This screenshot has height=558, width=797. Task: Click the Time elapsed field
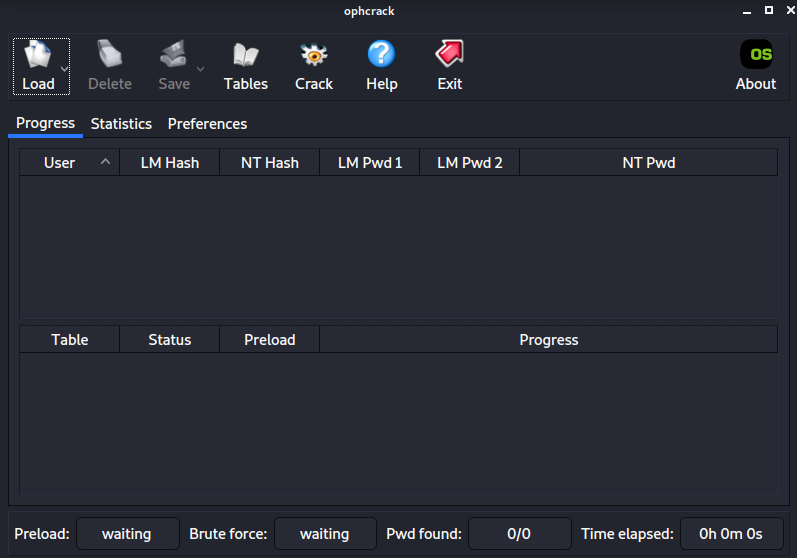tap(731, 534)
